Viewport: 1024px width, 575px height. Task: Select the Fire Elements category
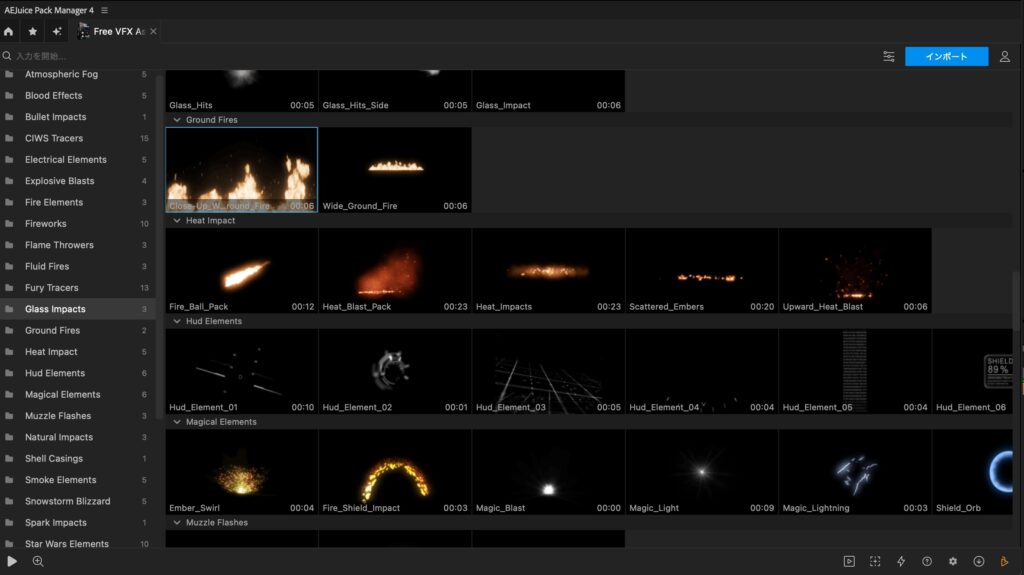pyautogui.click(x=77, y=203)
